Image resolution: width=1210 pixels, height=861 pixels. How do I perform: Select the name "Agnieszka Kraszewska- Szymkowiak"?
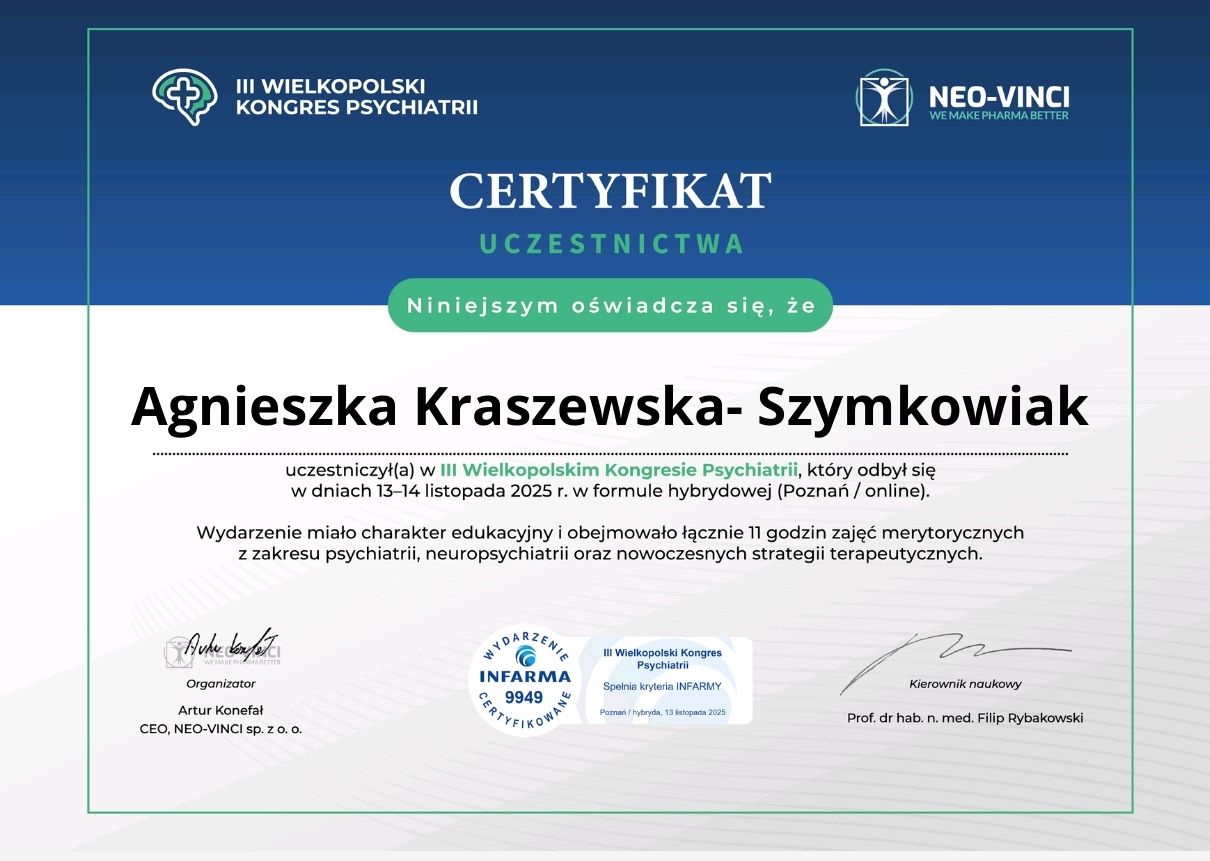pos(610,407)
